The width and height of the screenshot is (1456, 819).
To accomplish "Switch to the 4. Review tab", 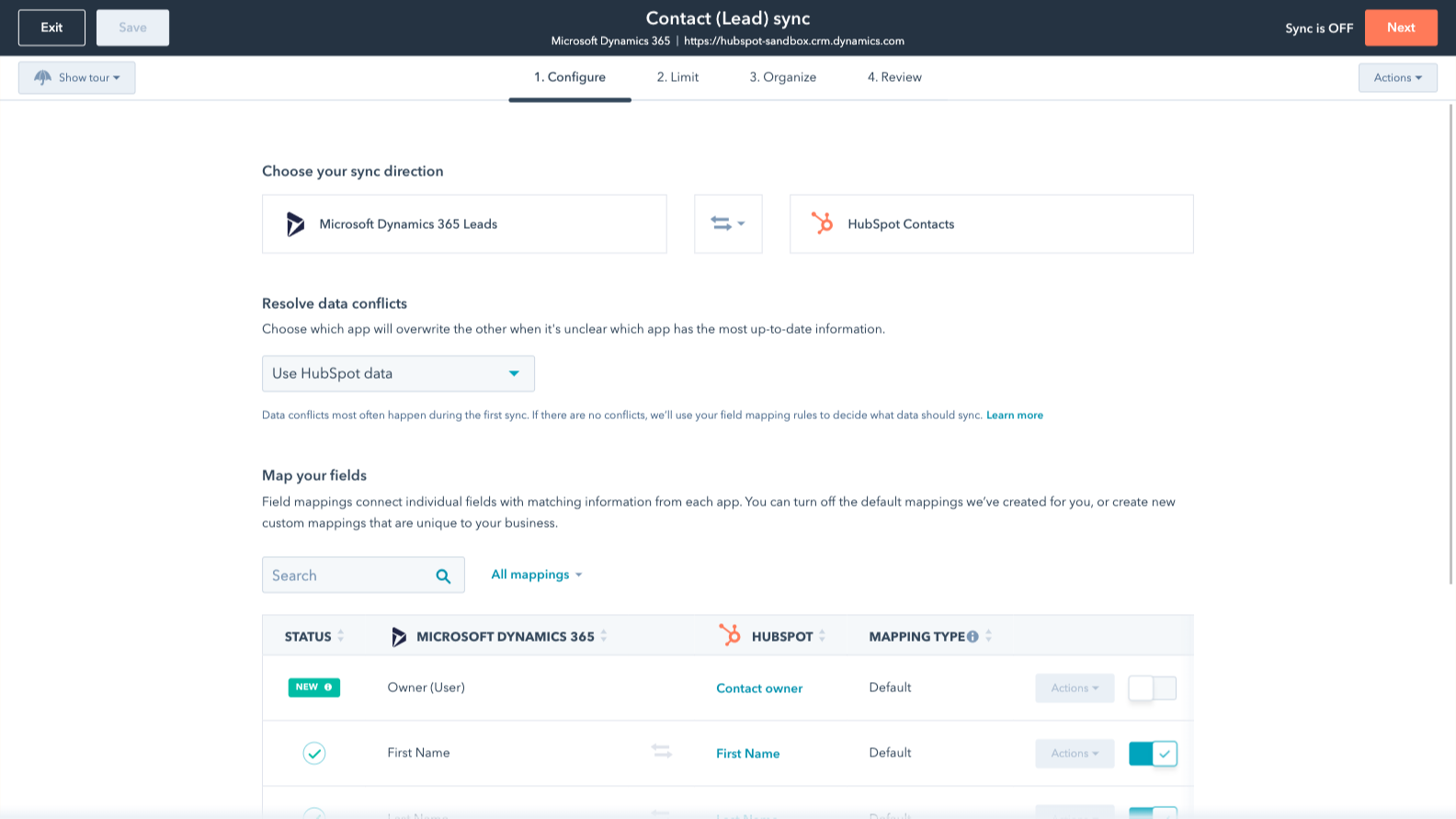I will tap(894, 77).
